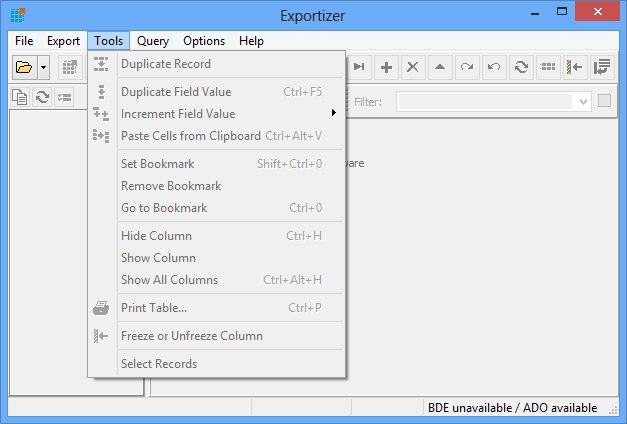The width and height of the screenshot is (627, 424).
Task: Select the Select Records menu entry
Action: click(x=216, y=364)
